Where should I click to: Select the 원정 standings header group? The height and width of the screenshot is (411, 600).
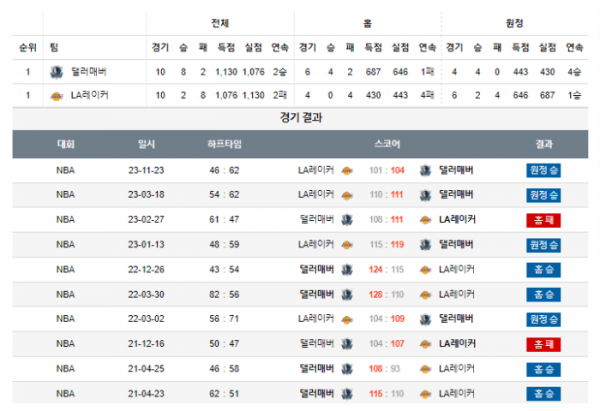(515, 23)
